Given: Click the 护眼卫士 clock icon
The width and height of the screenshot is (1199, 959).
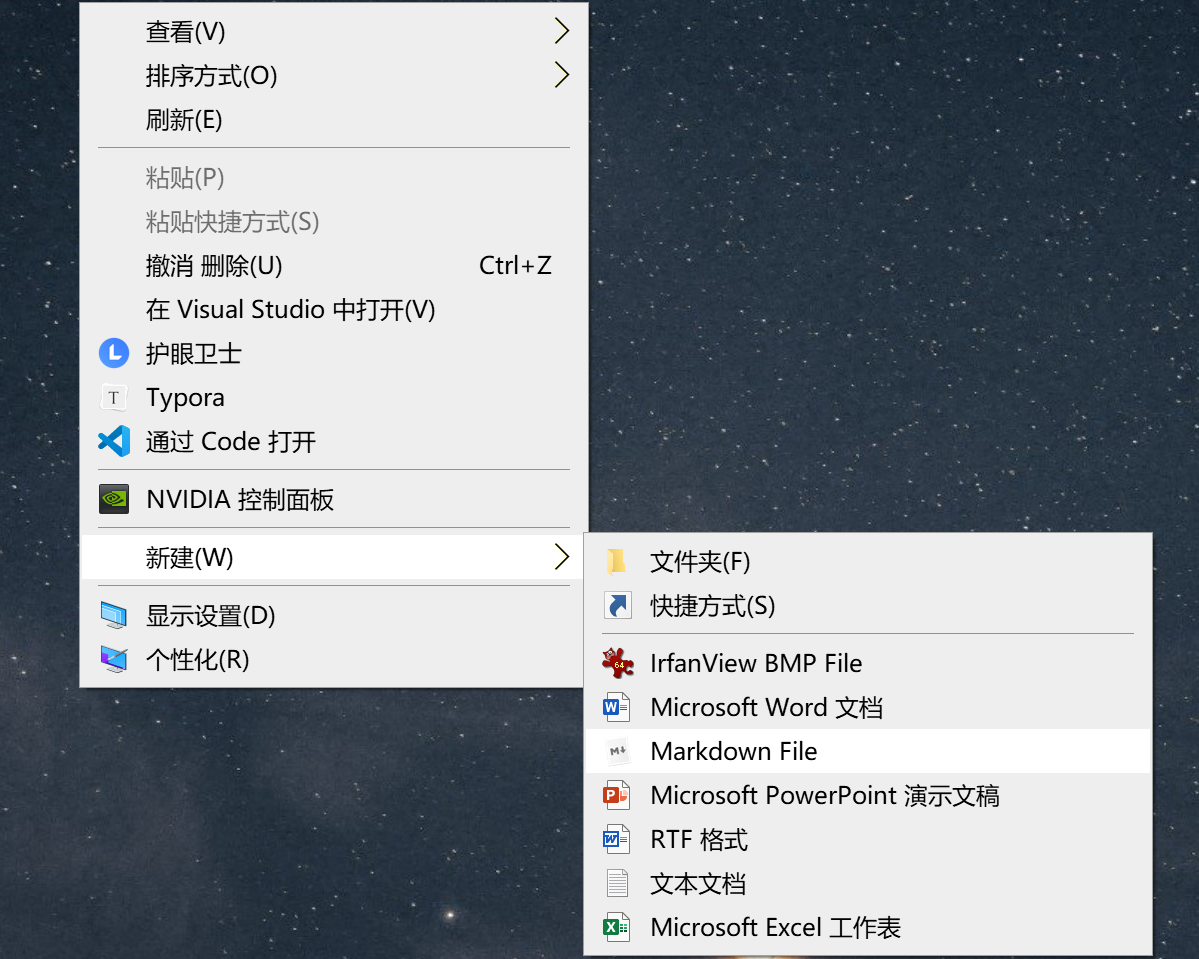Looking at the screenshot, I should tap(114, 353).
